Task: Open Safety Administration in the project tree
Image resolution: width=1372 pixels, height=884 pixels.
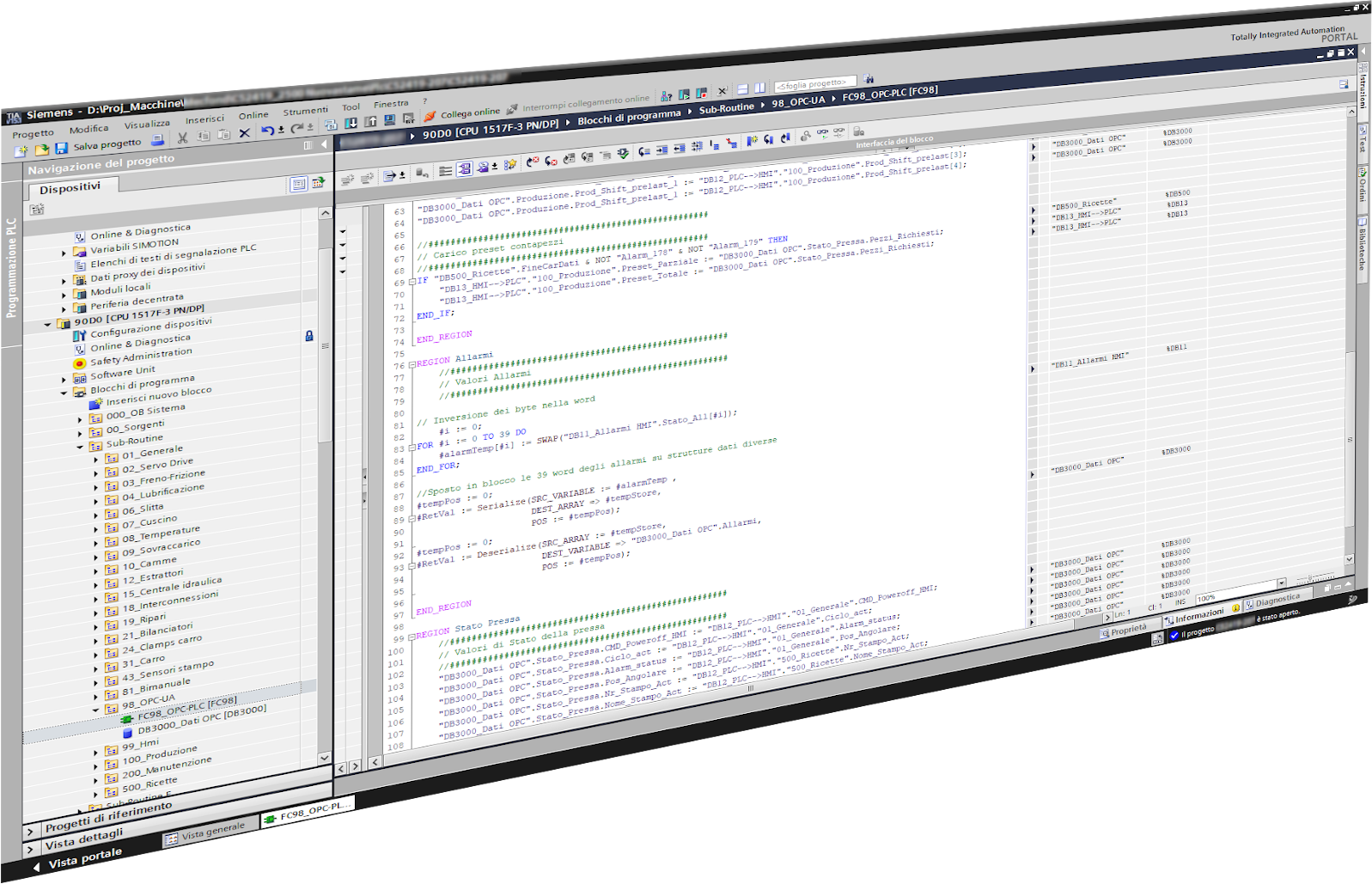Action: click(x=141, y=357)
